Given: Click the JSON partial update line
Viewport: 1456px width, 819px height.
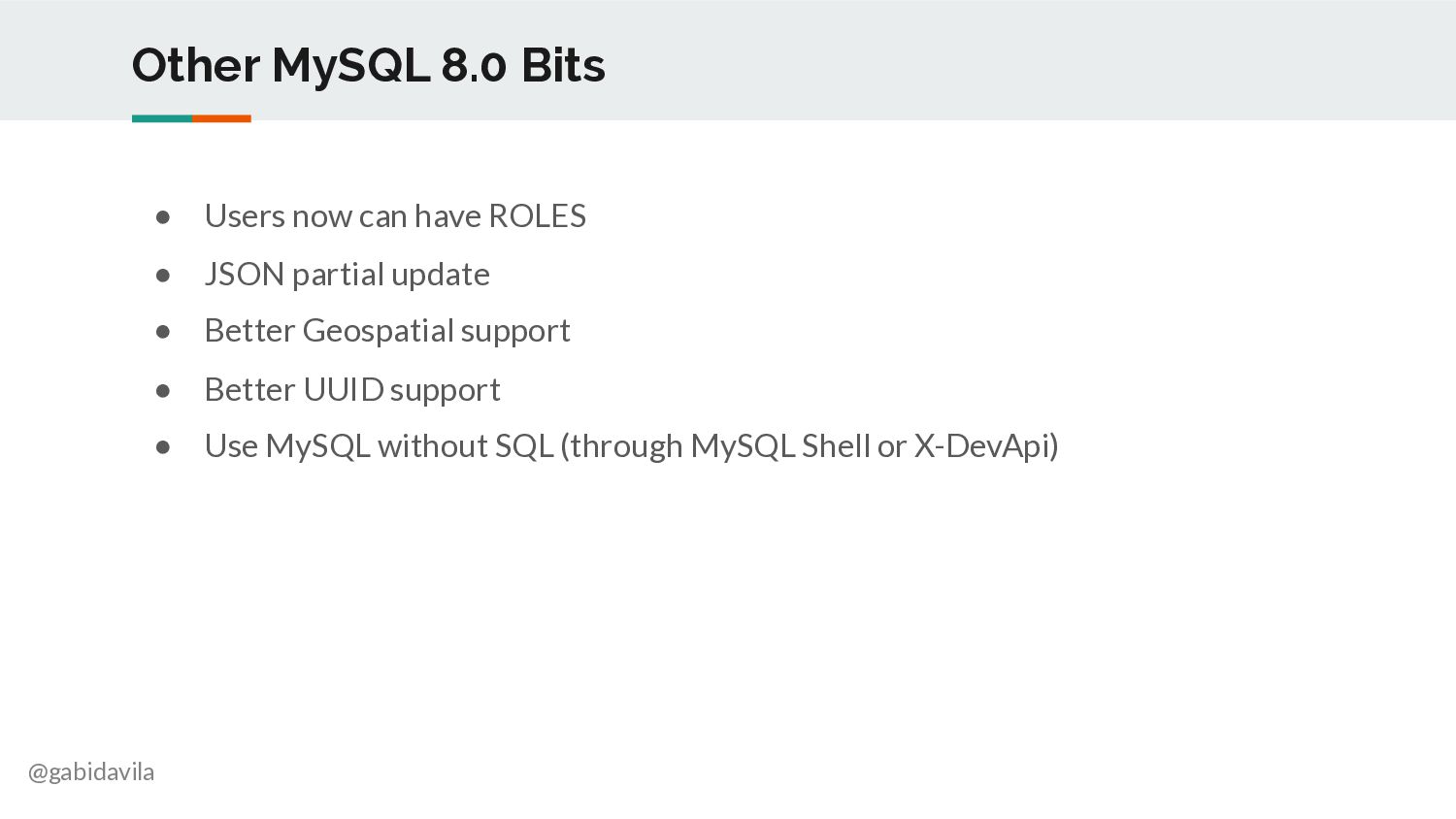Looking at the screenshot, I should tap(347, 275).
